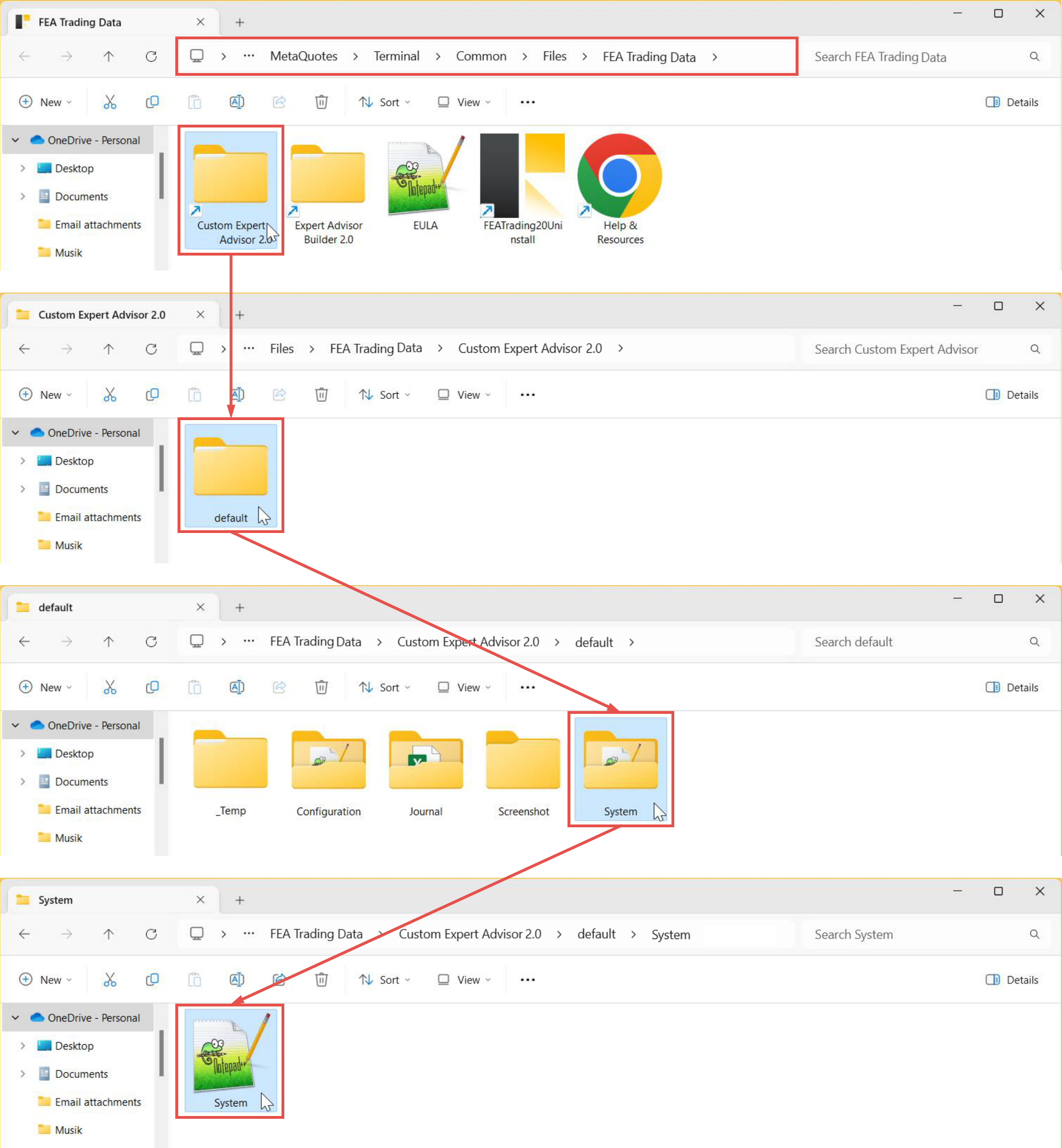Select the Custom Expert Advisor 2.0 tab

click(x=113, y=315)
